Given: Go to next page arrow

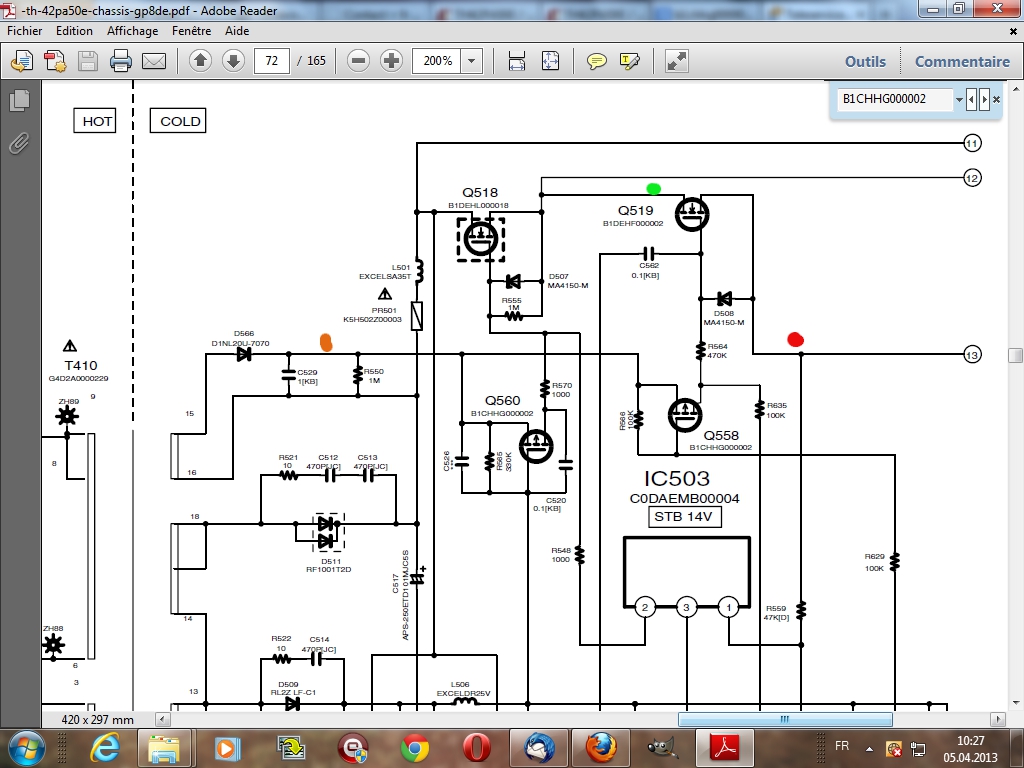Looking at the screenshot, I should (x=233, y=61).
